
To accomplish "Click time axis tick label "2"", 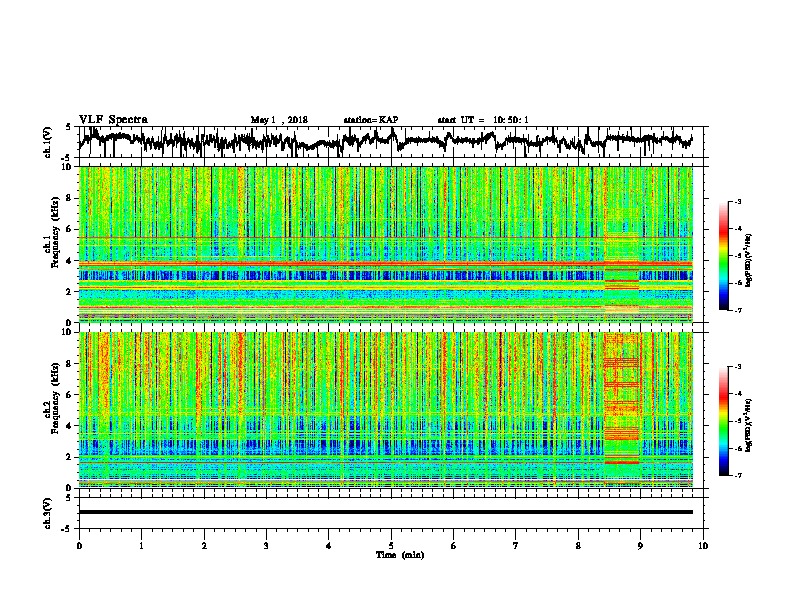I will pos(204,546).
